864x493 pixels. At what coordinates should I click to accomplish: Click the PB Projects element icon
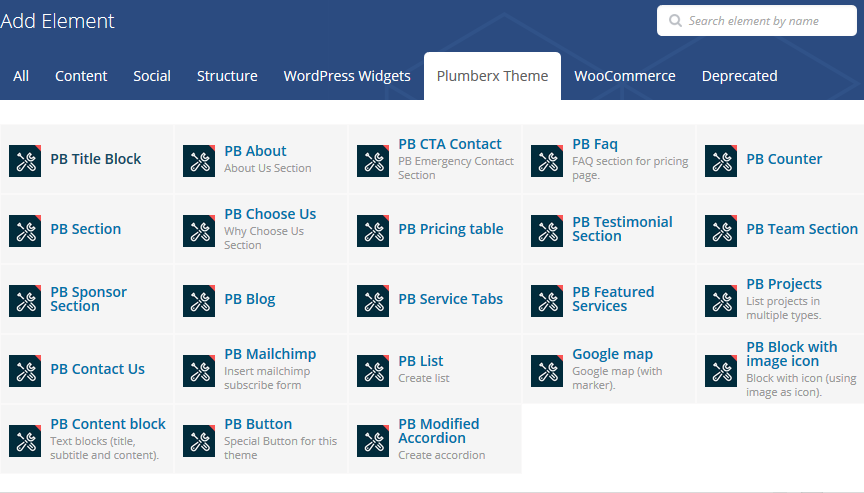[721, 300]
